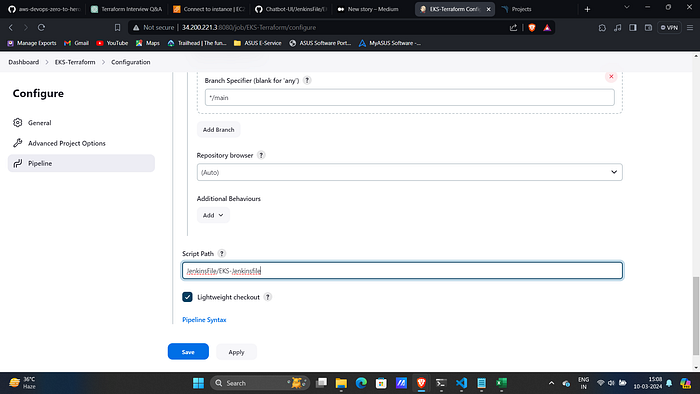The image size is (700, 394).
Task: Close the EKS-Terraform Config tab
Action: [488, 9]
